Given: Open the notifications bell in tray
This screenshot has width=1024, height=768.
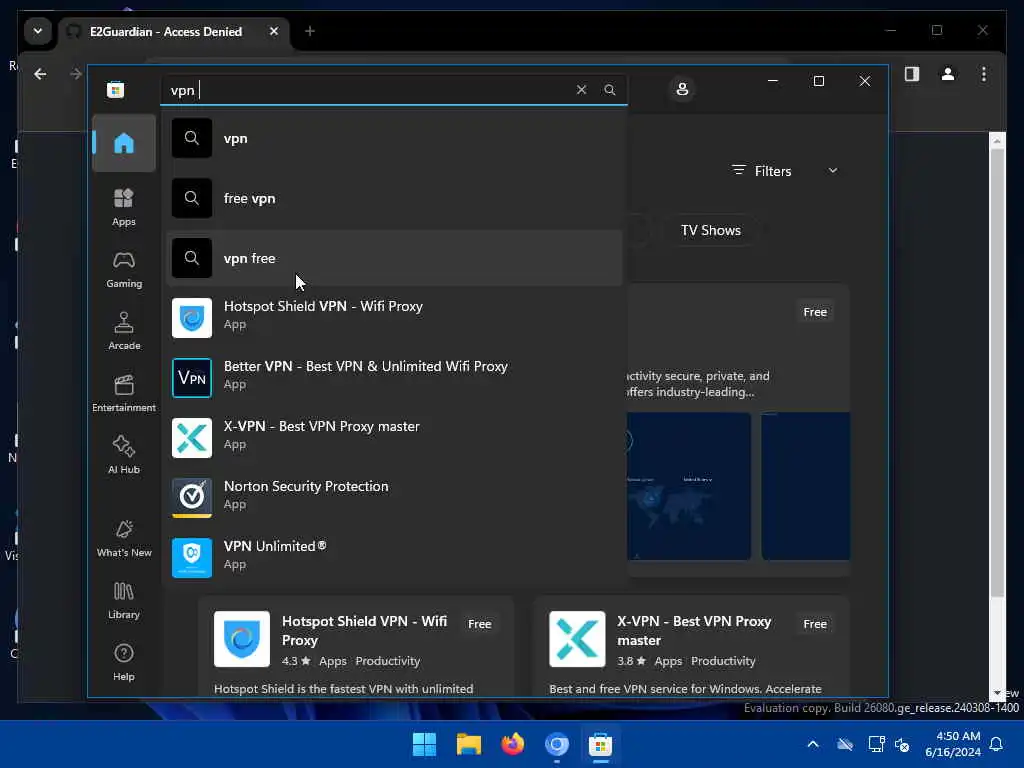Looking at the screenshot, I should point(997,744).
